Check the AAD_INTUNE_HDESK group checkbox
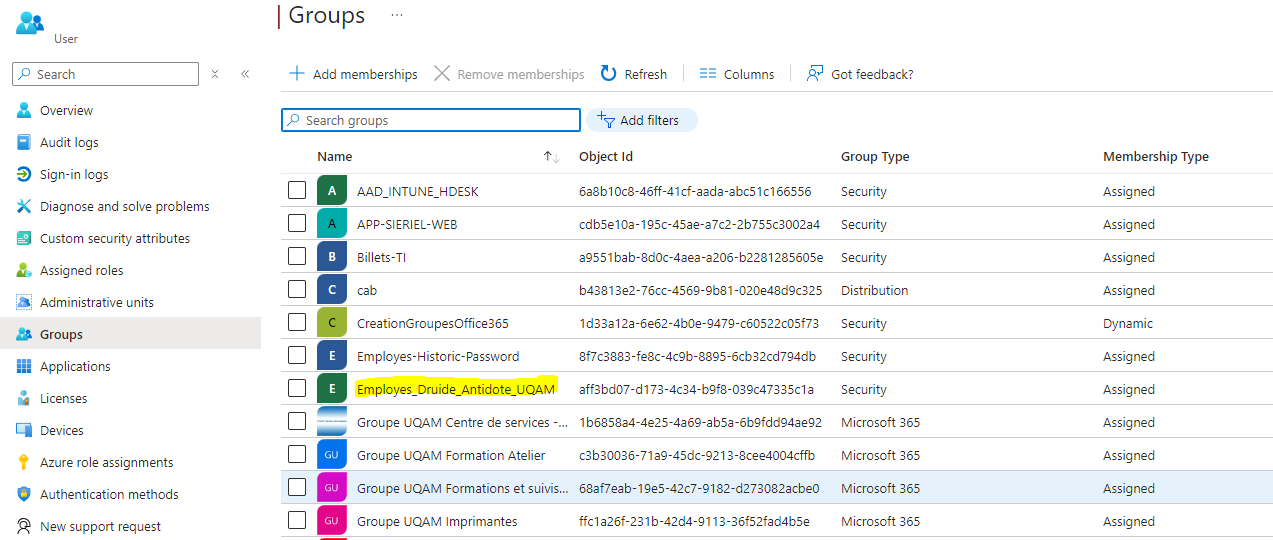This screenshot has height=540, width=1273. (x=297, y=191)
